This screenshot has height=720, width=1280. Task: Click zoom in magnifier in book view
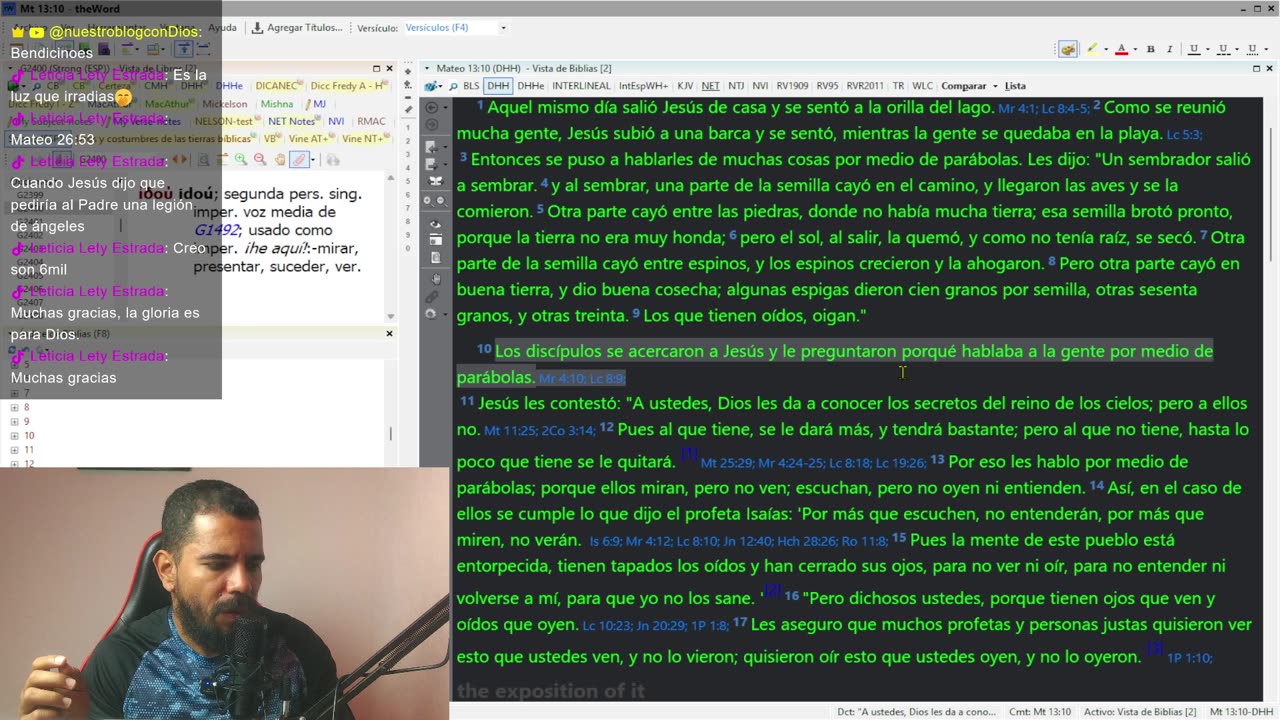tap(241, 159)
